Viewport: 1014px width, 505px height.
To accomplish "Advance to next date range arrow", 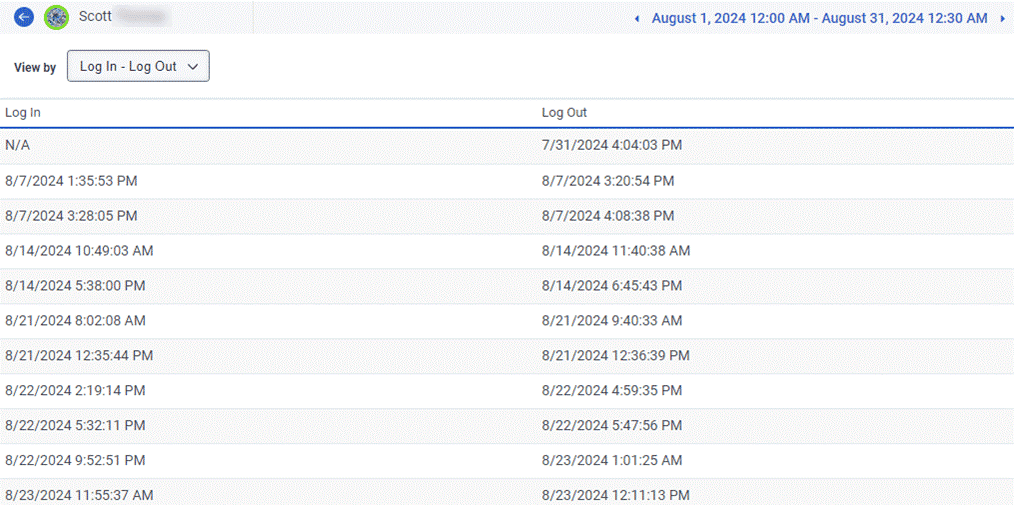I will [1002, 18].
